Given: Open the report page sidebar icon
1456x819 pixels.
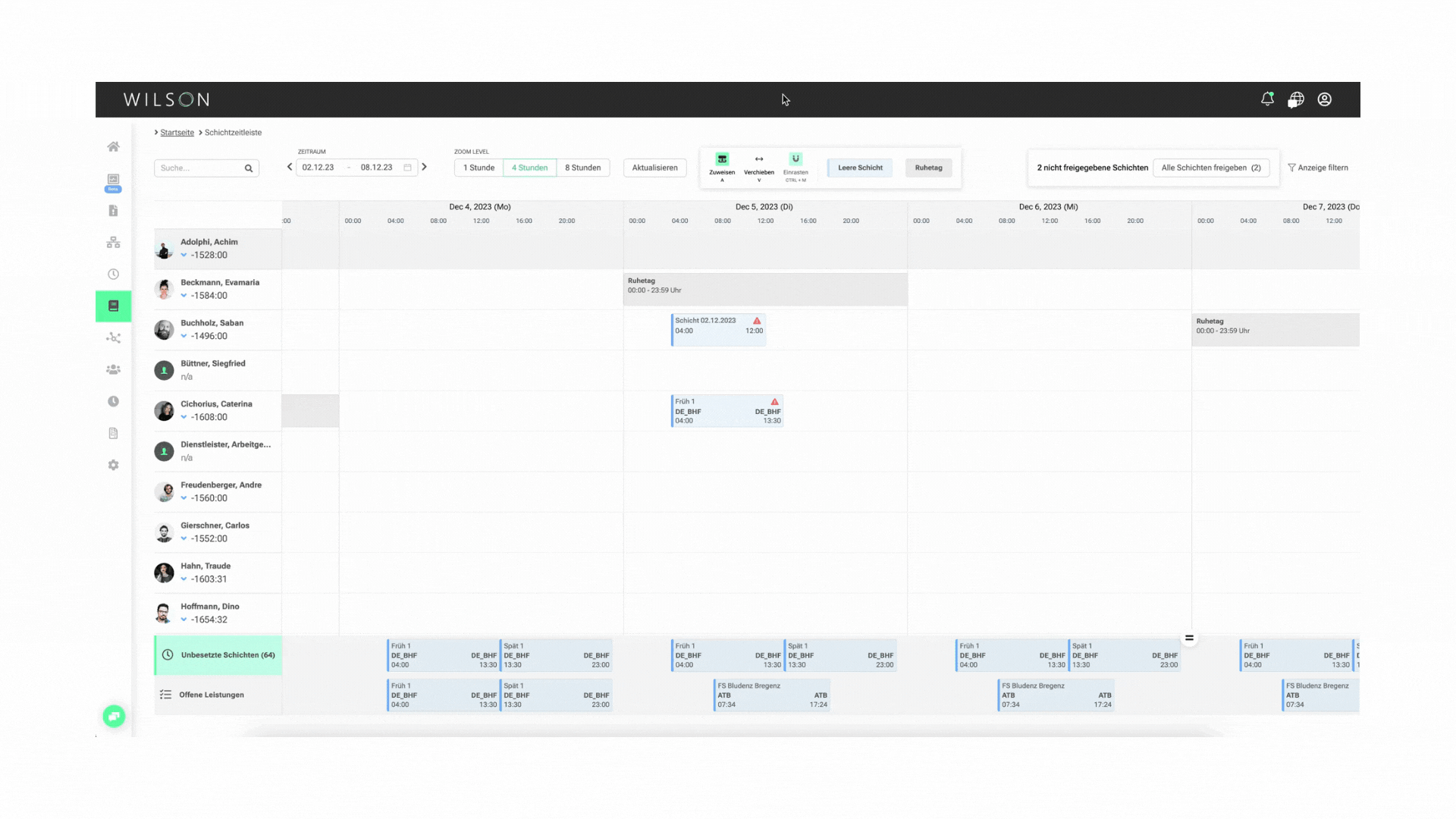Looking at the screenshot, I should [113, 434].
